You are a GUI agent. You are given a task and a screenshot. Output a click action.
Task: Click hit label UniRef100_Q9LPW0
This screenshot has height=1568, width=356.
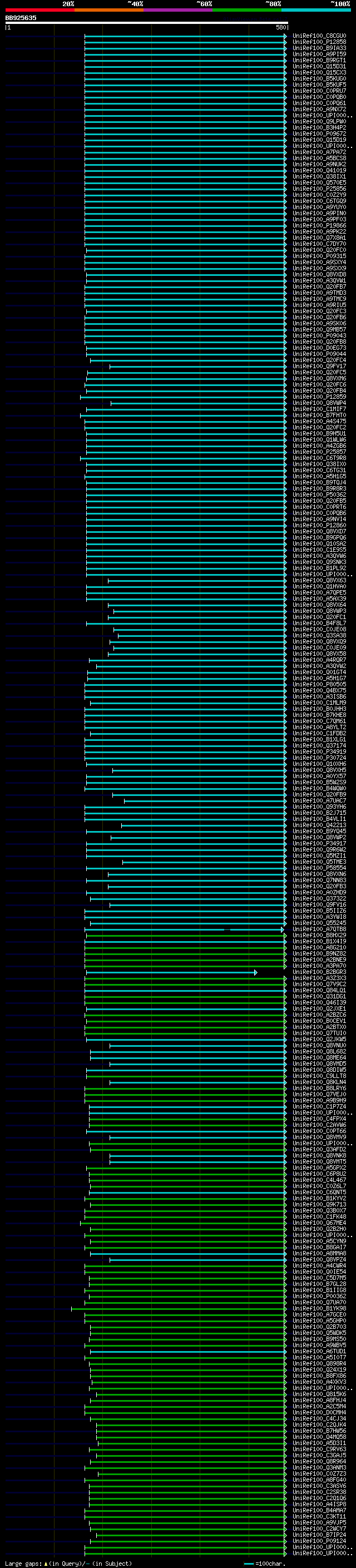(x=319, y=121)
